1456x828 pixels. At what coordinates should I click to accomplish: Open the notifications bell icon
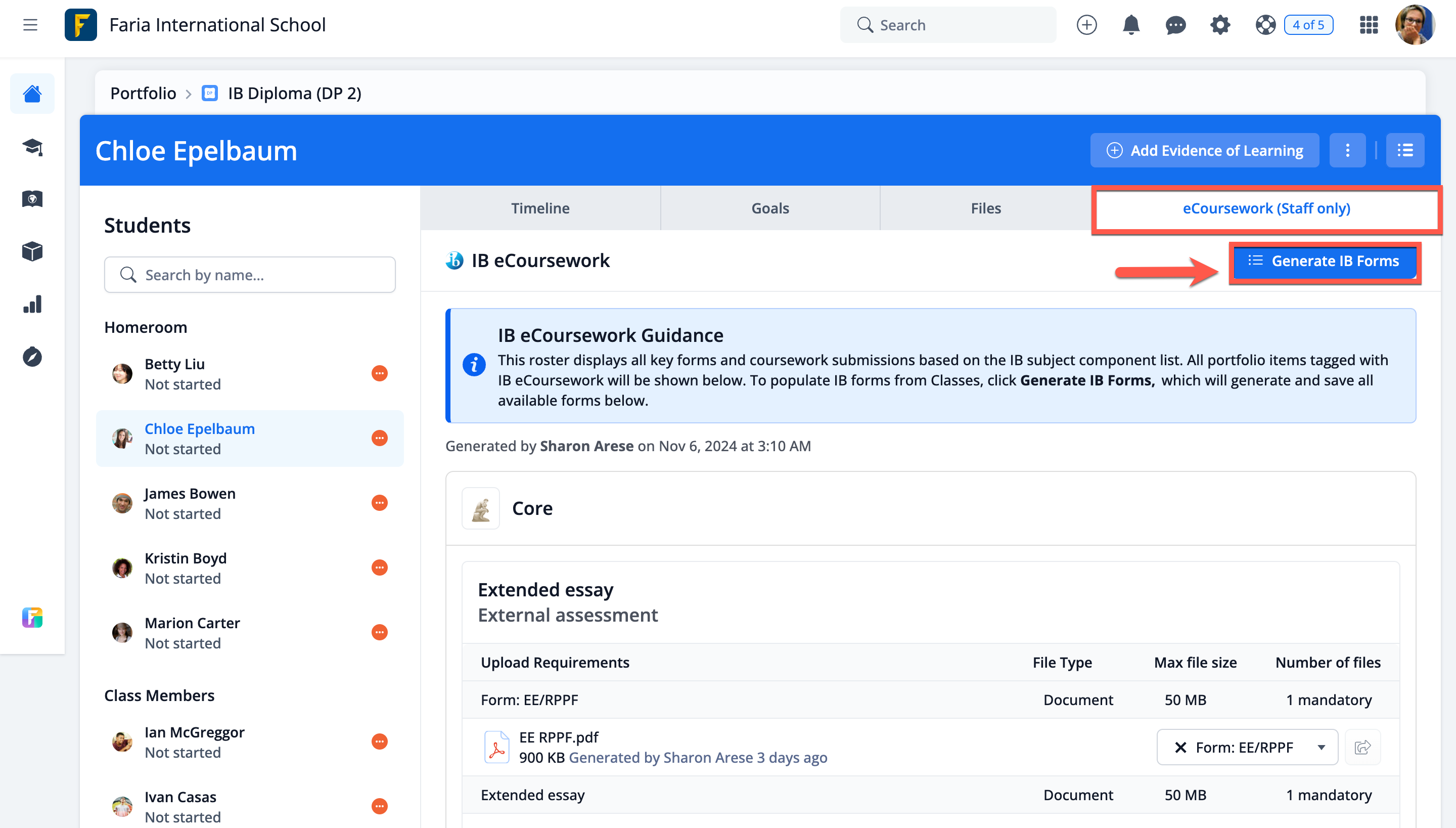pyautogui.click(x=1131, y=25)
